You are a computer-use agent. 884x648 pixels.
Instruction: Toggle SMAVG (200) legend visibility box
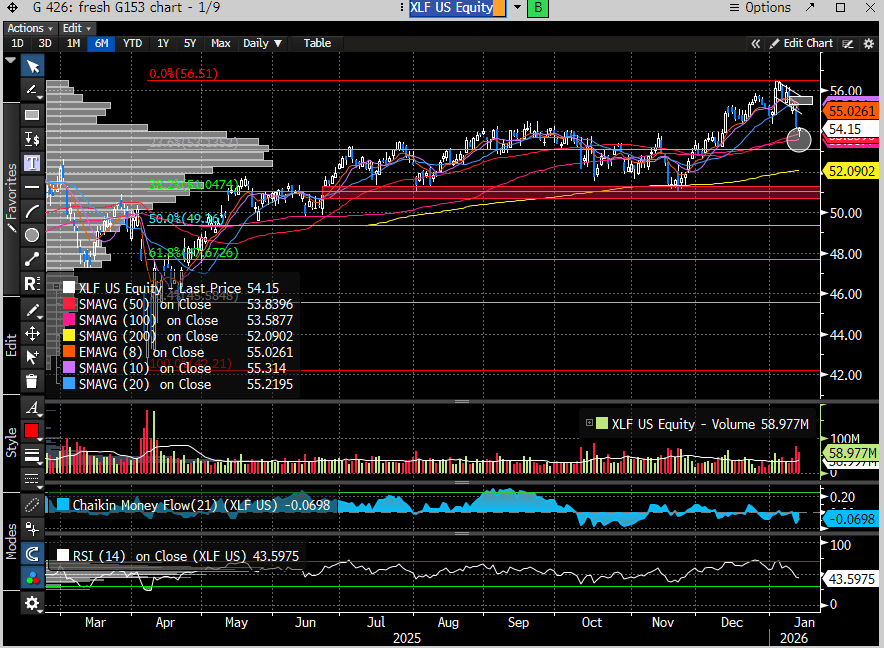tap(69, 336)
